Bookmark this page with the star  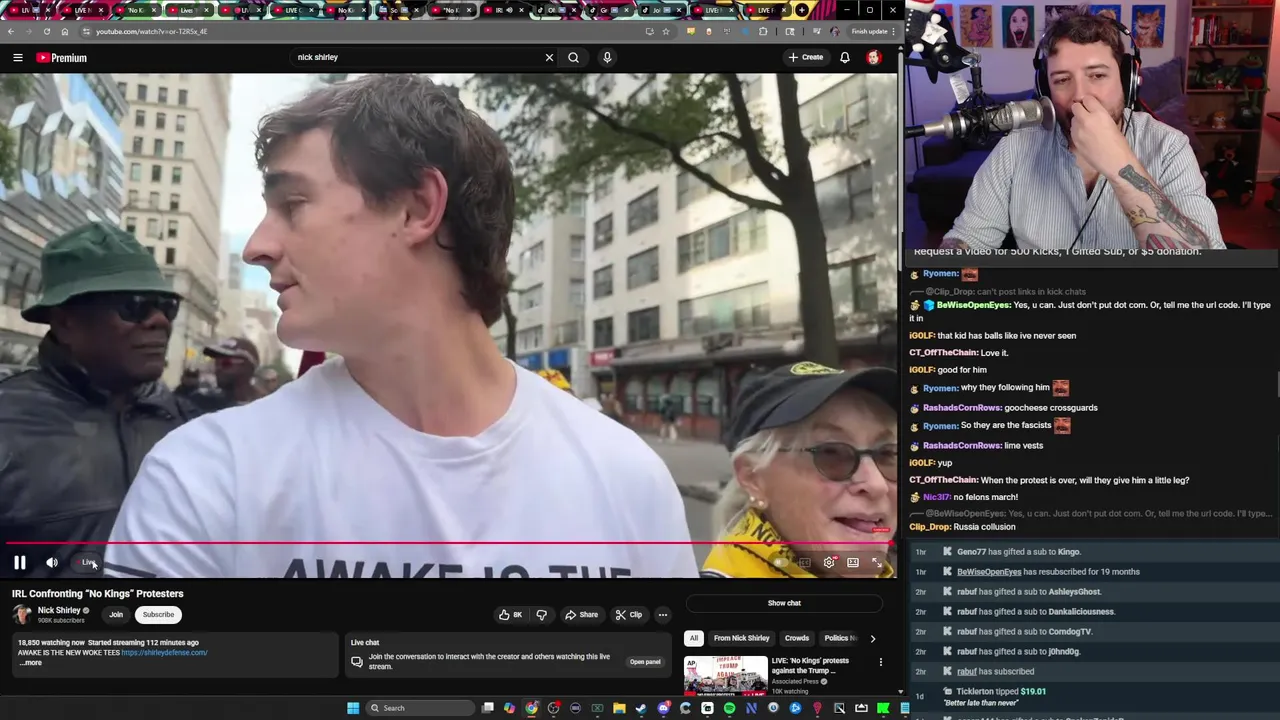(x=665, y=31)
